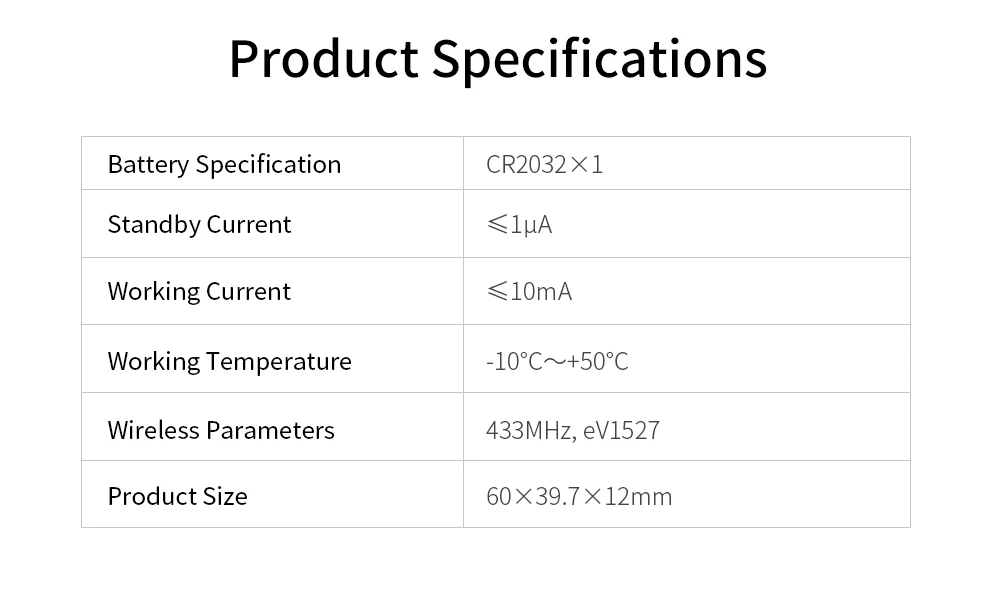Click the ≤10mA working current value
Screen dimensions: 1000x590
(529, 291)
